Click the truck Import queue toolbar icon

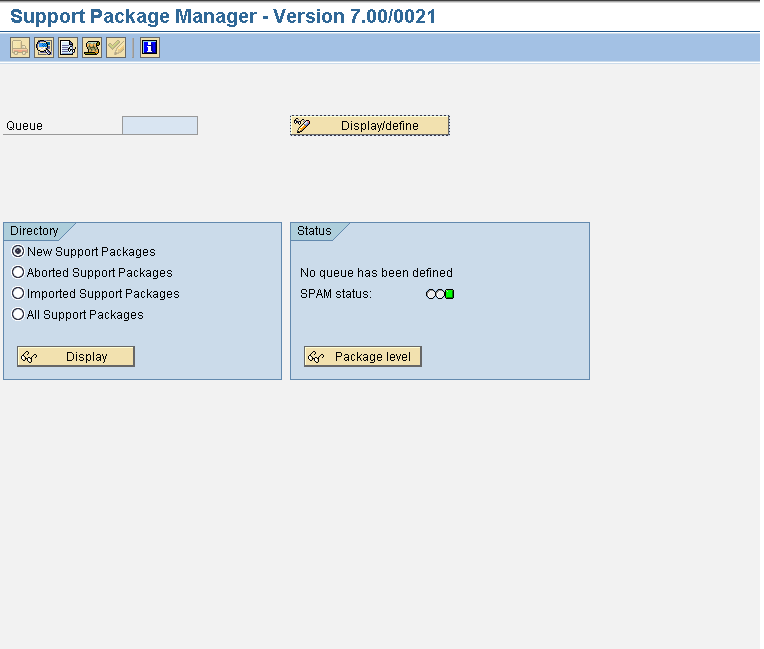pos(20,48)
